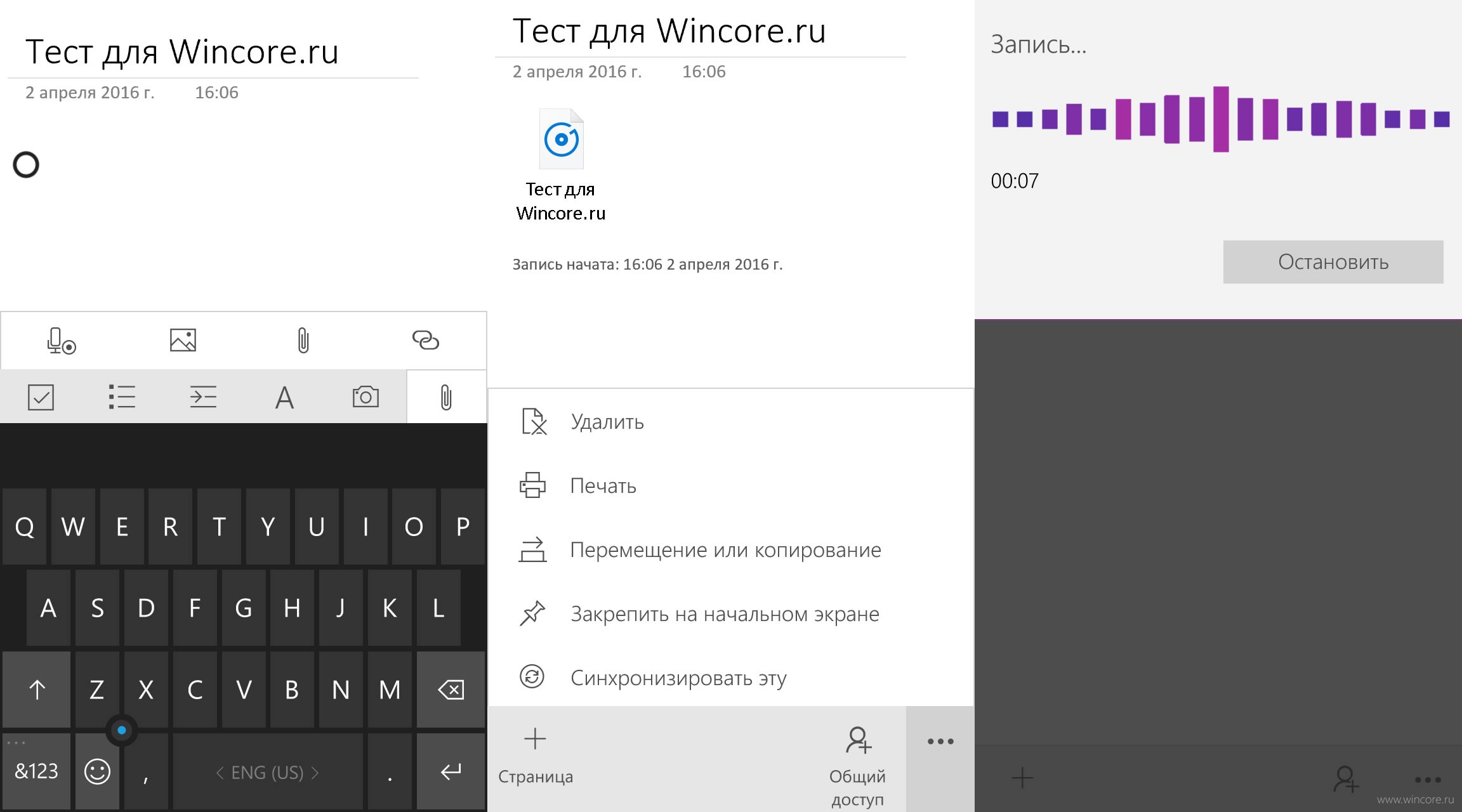Insert a picture using image icon

[183, 340]
